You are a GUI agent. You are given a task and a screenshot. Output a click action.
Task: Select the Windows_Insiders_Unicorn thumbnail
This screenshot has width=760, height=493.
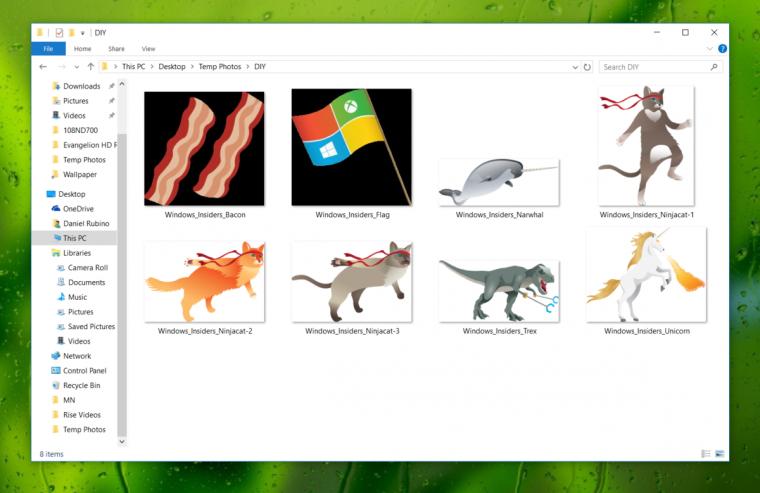(647, 275)
